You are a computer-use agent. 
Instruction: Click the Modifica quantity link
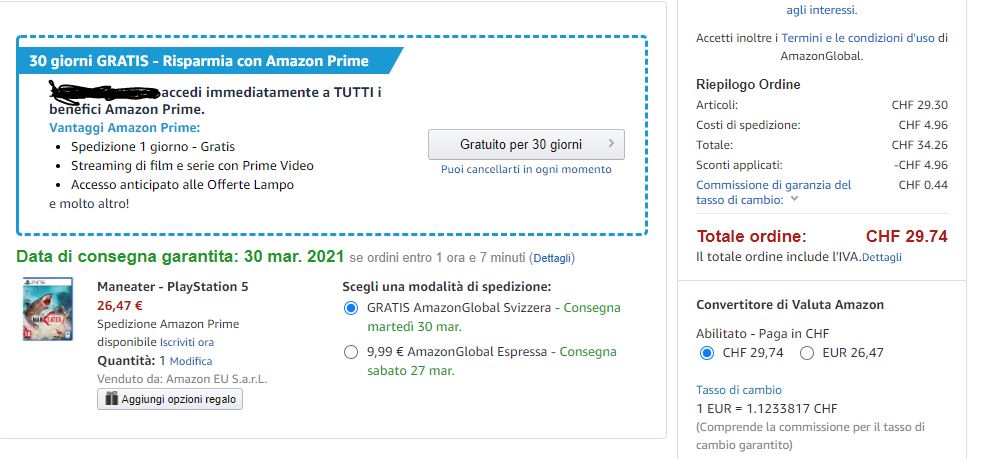(x=191, y=361)
